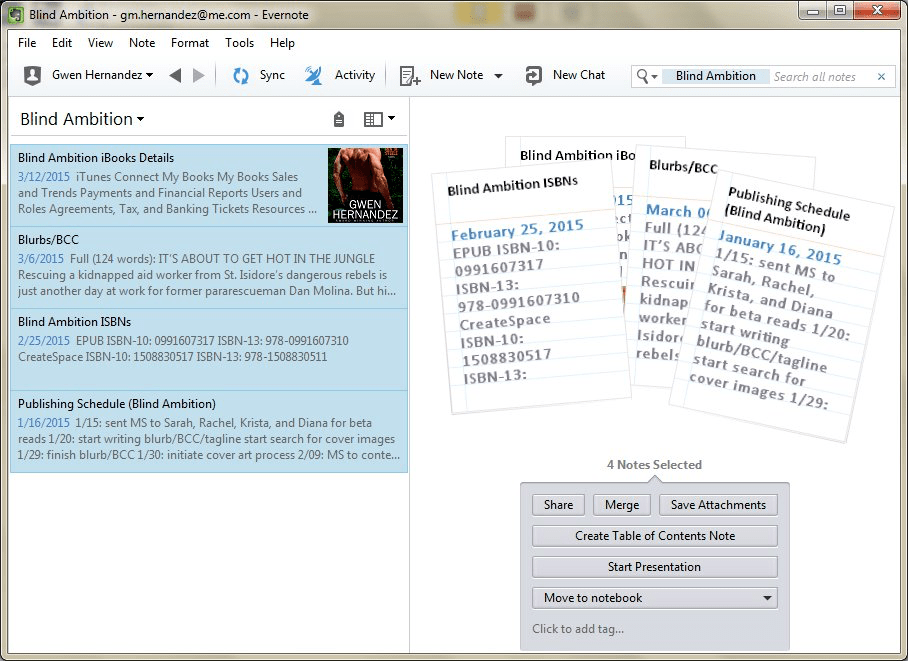Click the user account avatar icon
This screenshot has width=908, height=661.
pos(32,75)
